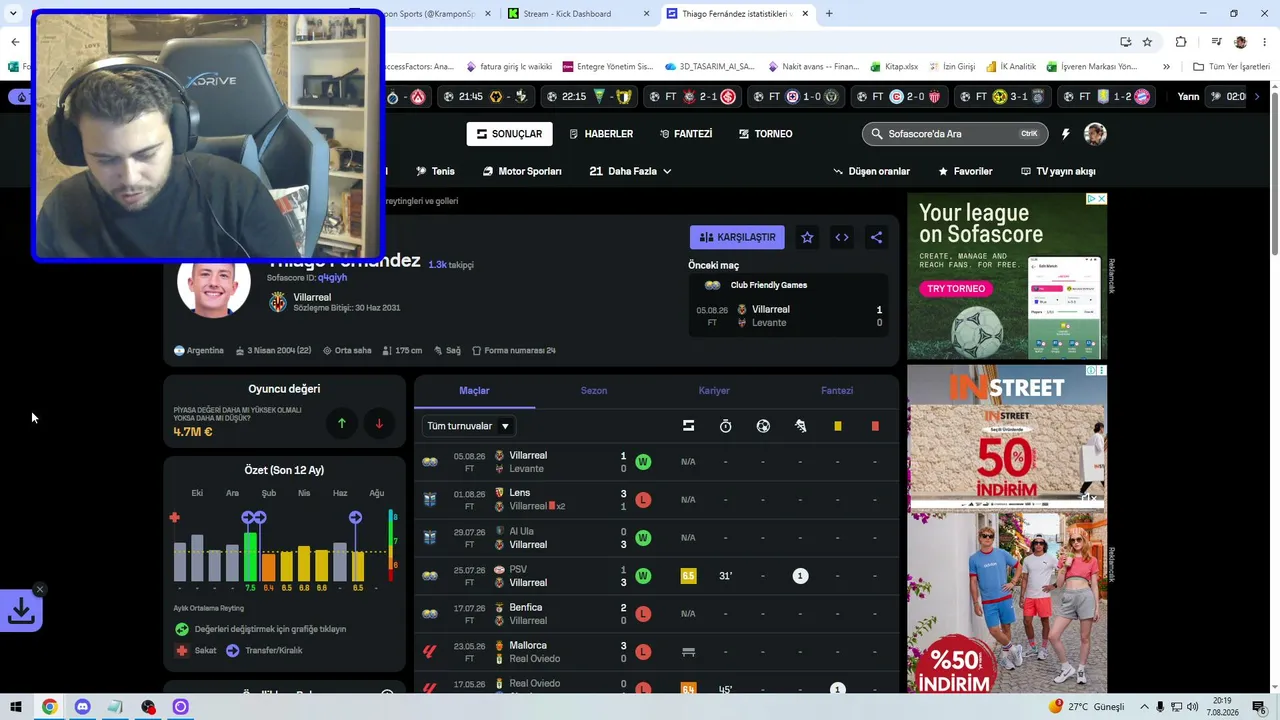Show more bookmarks with the chevron overflow
Viewport: 1280px width, 720px height.
[1166, 67]
